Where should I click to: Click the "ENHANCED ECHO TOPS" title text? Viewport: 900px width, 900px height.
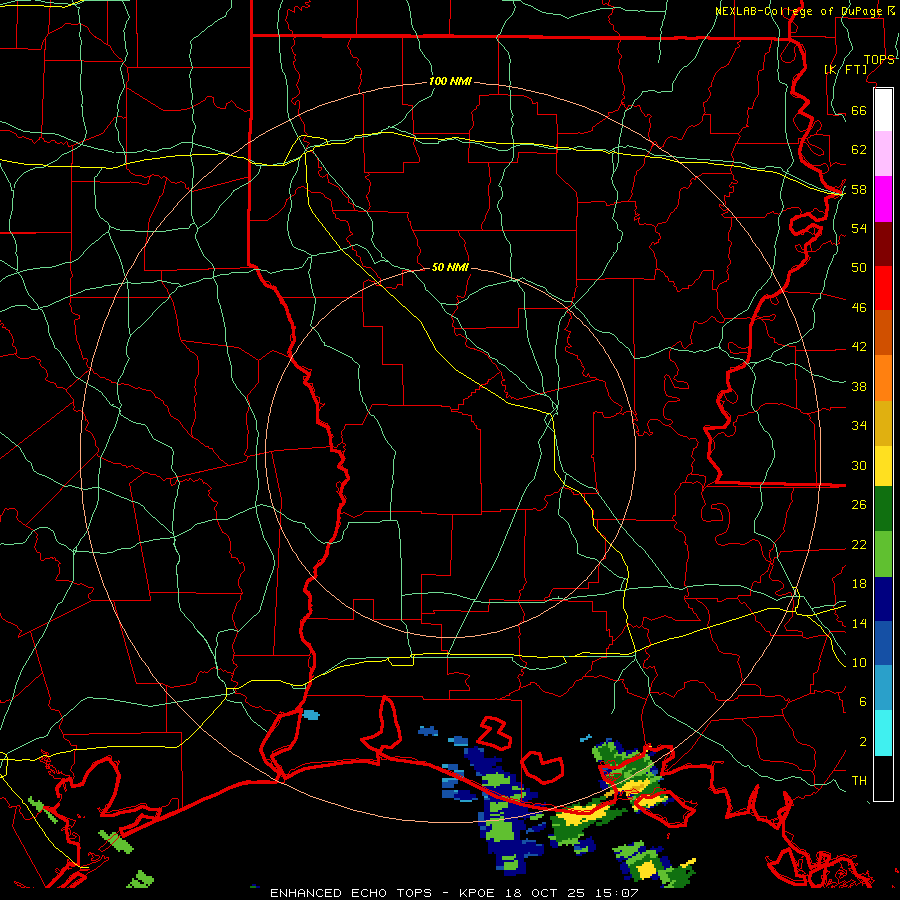click(350, 893)
